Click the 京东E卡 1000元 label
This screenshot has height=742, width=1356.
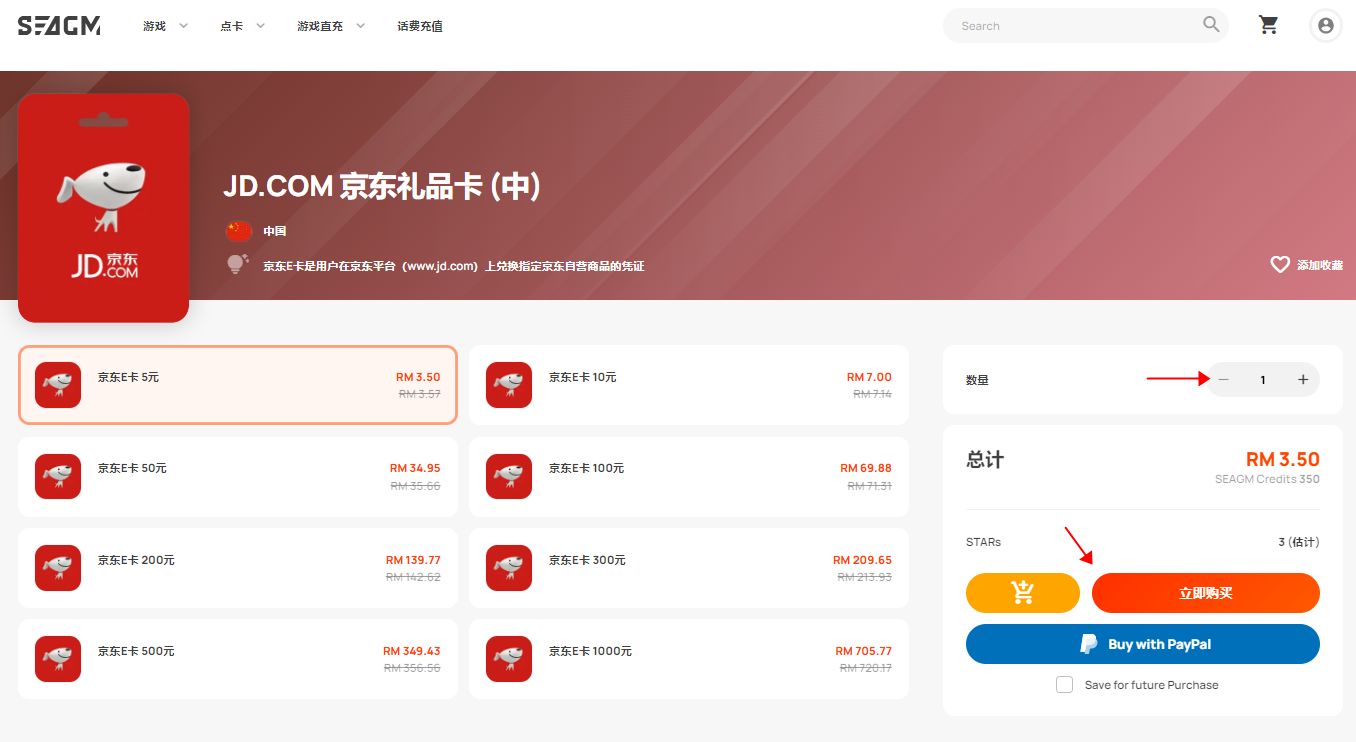point(590,651)
